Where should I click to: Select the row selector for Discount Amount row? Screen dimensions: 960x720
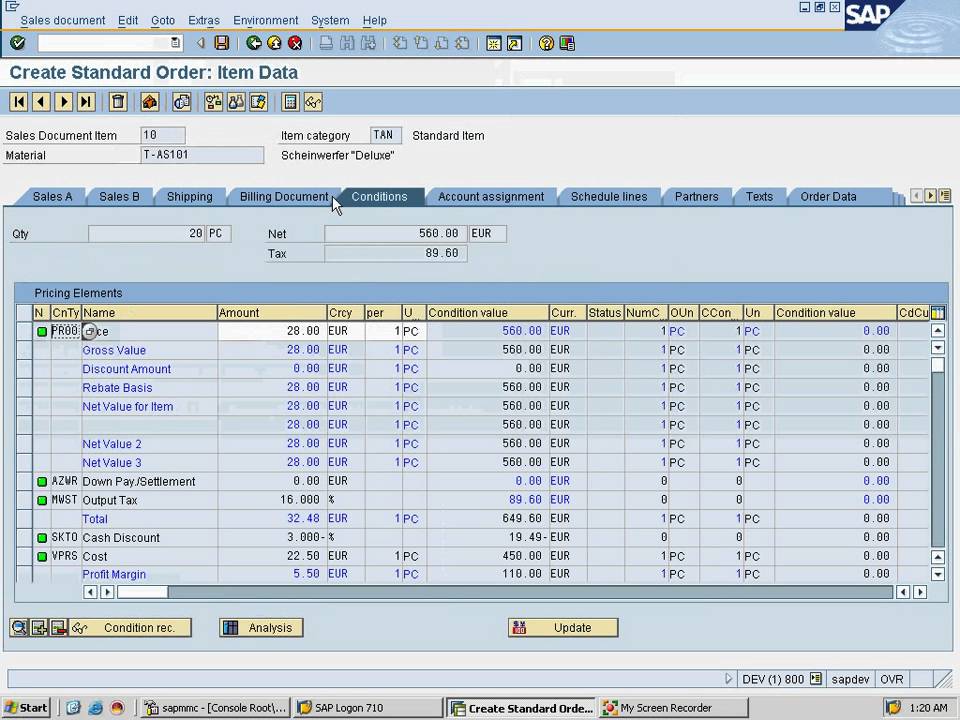(x=24, y=369)
